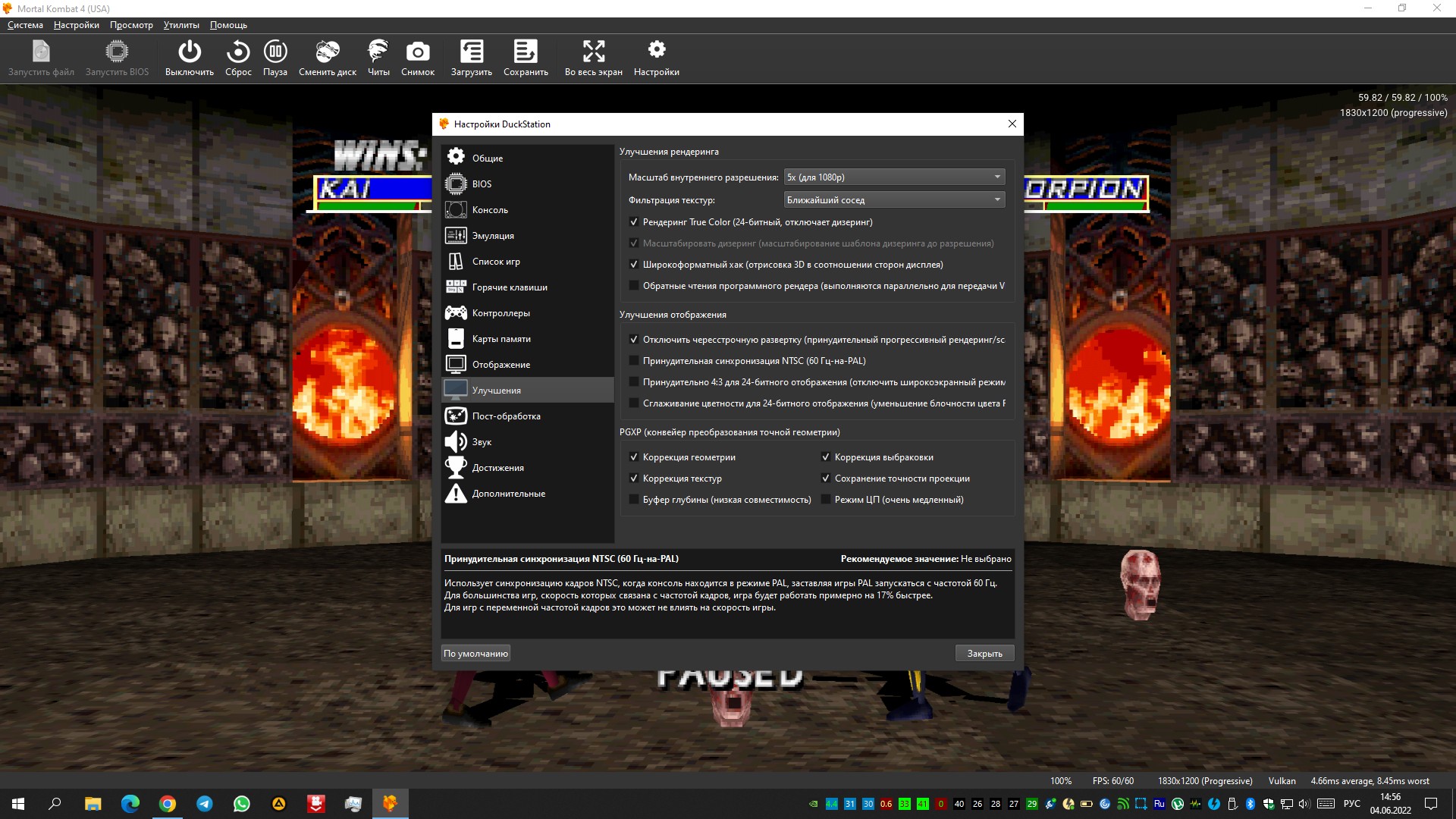Viewport: 1456px width, 819px height.
Task: Open the Утилиты menu
Action: (181, 25)
